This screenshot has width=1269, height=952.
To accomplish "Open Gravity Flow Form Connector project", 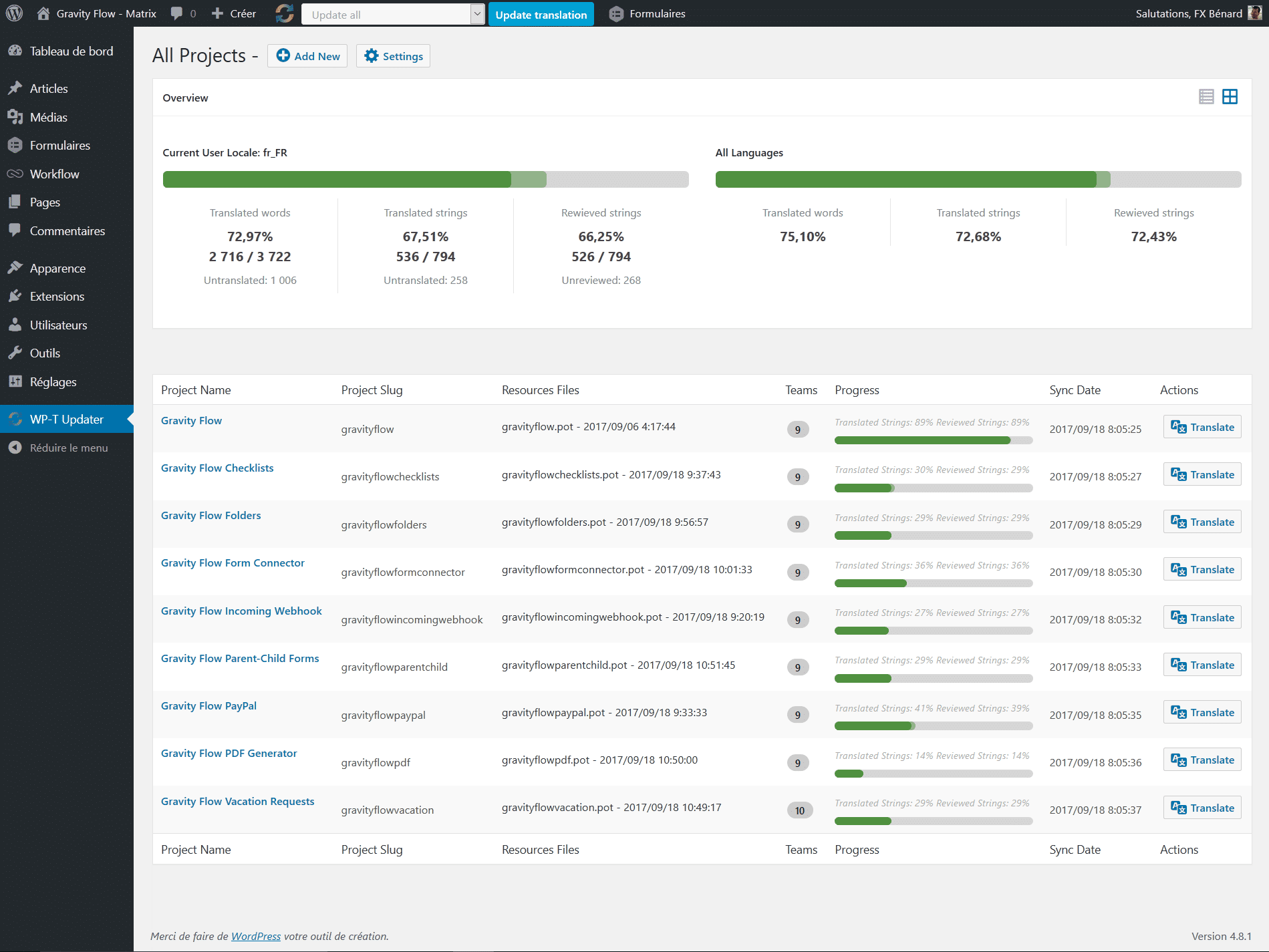I will [x=233, y=563].
